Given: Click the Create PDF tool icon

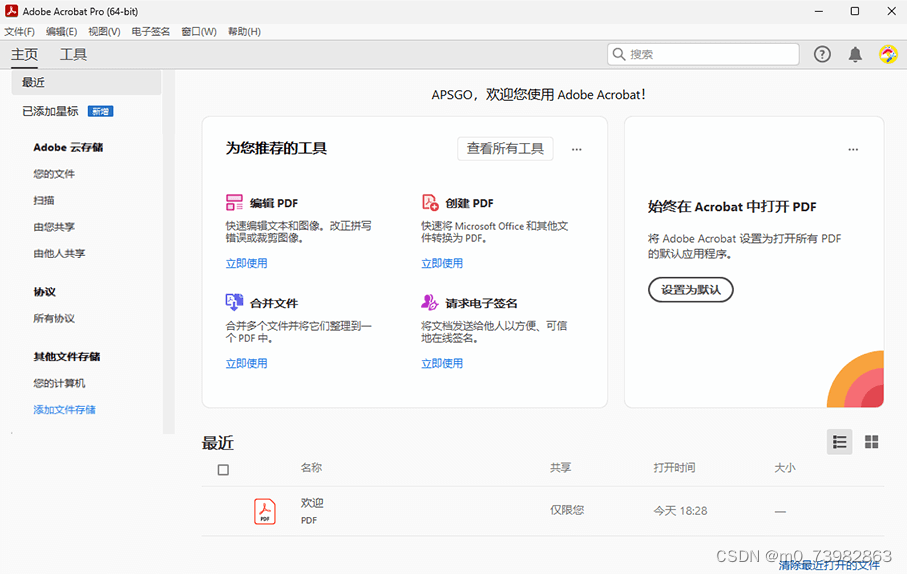Looking at the screenshot, I should 430,203.
